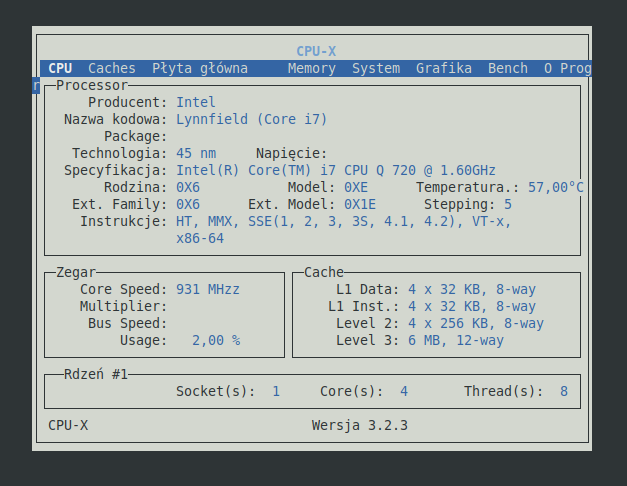Click the Instrukcje list starting with HT
The image size is (627, 486).
(x=344, y=221)
